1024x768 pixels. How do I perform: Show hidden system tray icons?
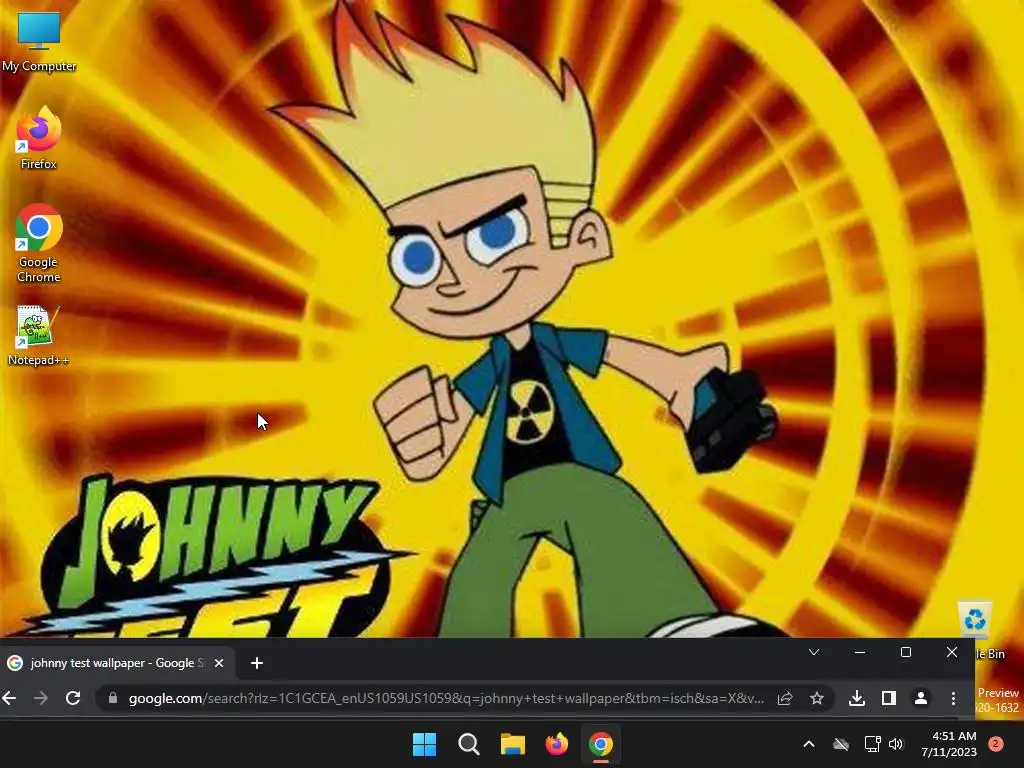[x=808, y=744]
